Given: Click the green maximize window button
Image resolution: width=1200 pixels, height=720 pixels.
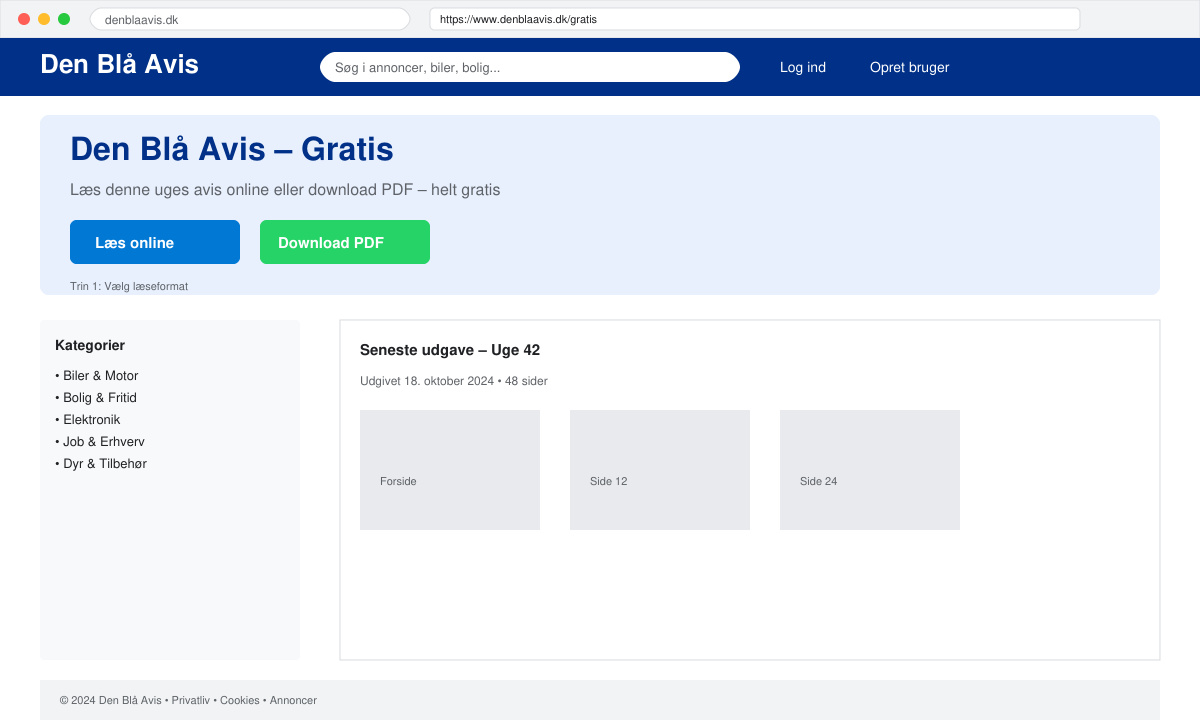Looking at the screenshot, I should coord(64,19).
